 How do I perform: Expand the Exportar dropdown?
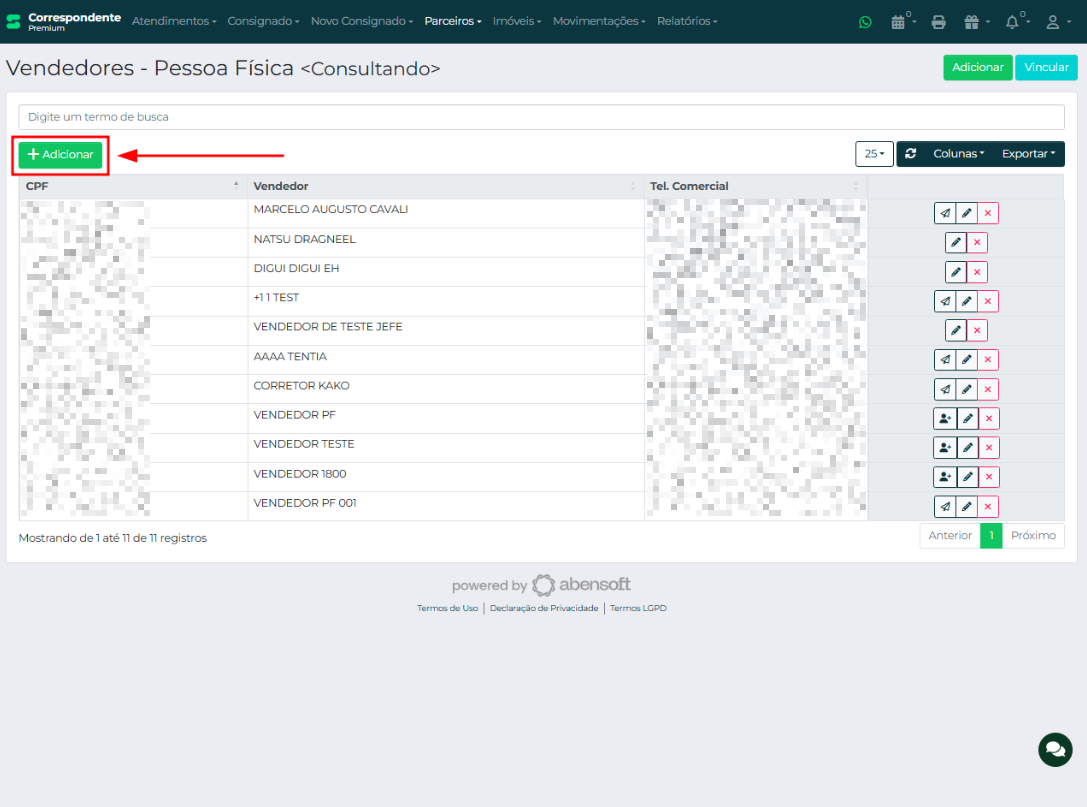coord(1028,154)
